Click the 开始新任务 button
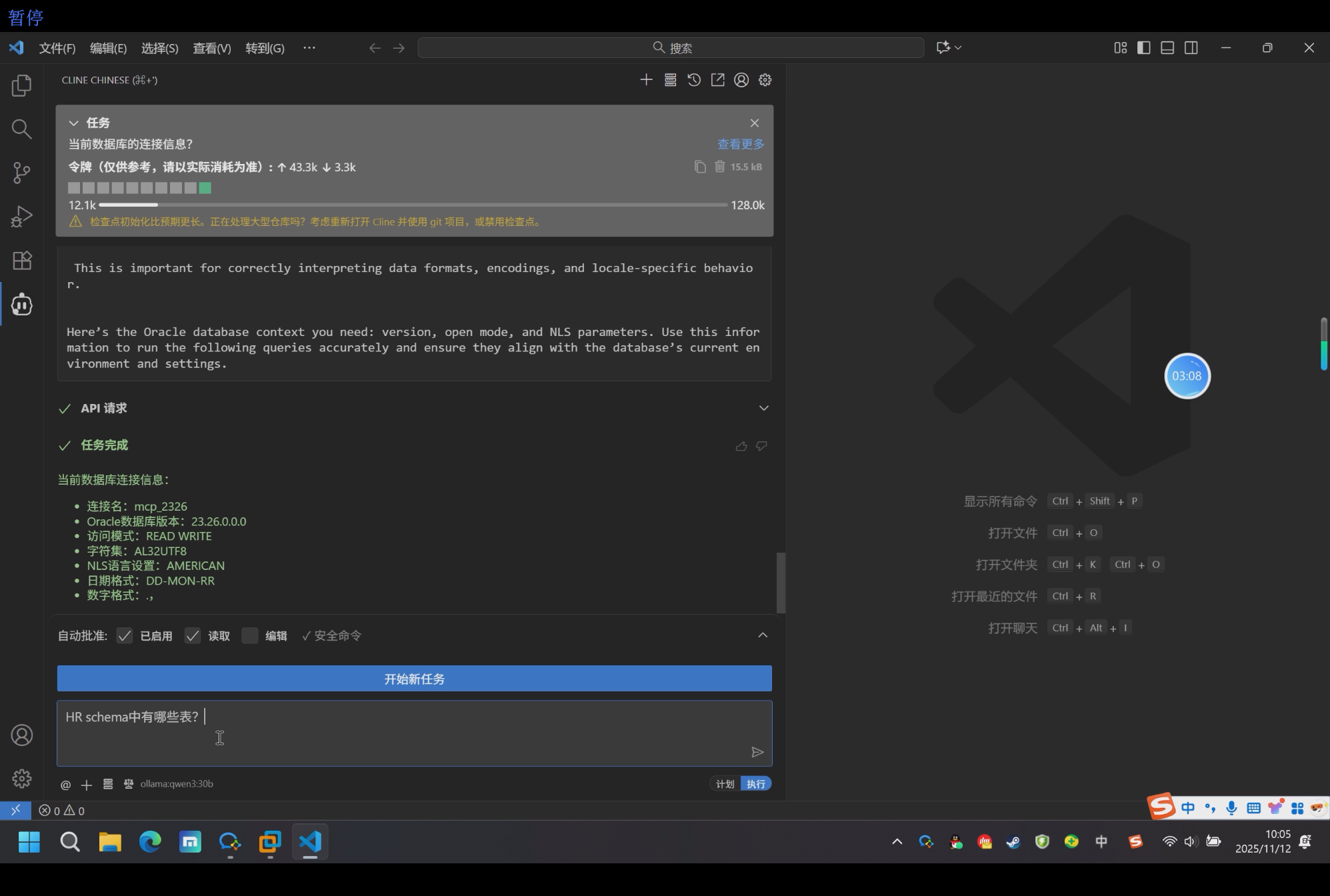This screenshot has height=896, width=1330. click(x=414, y=679)
